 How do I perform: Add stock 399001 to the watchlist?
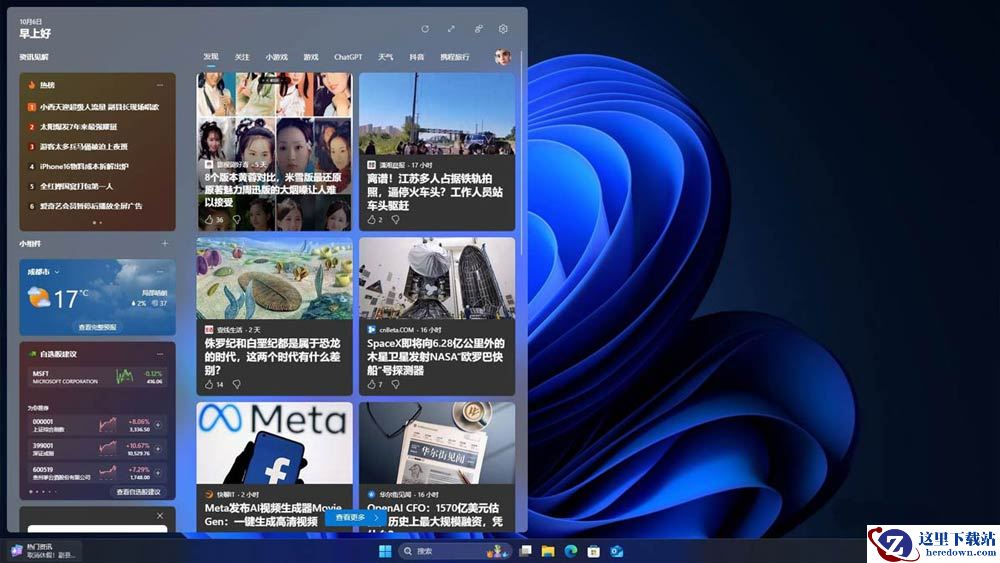[x=158, y=449]
